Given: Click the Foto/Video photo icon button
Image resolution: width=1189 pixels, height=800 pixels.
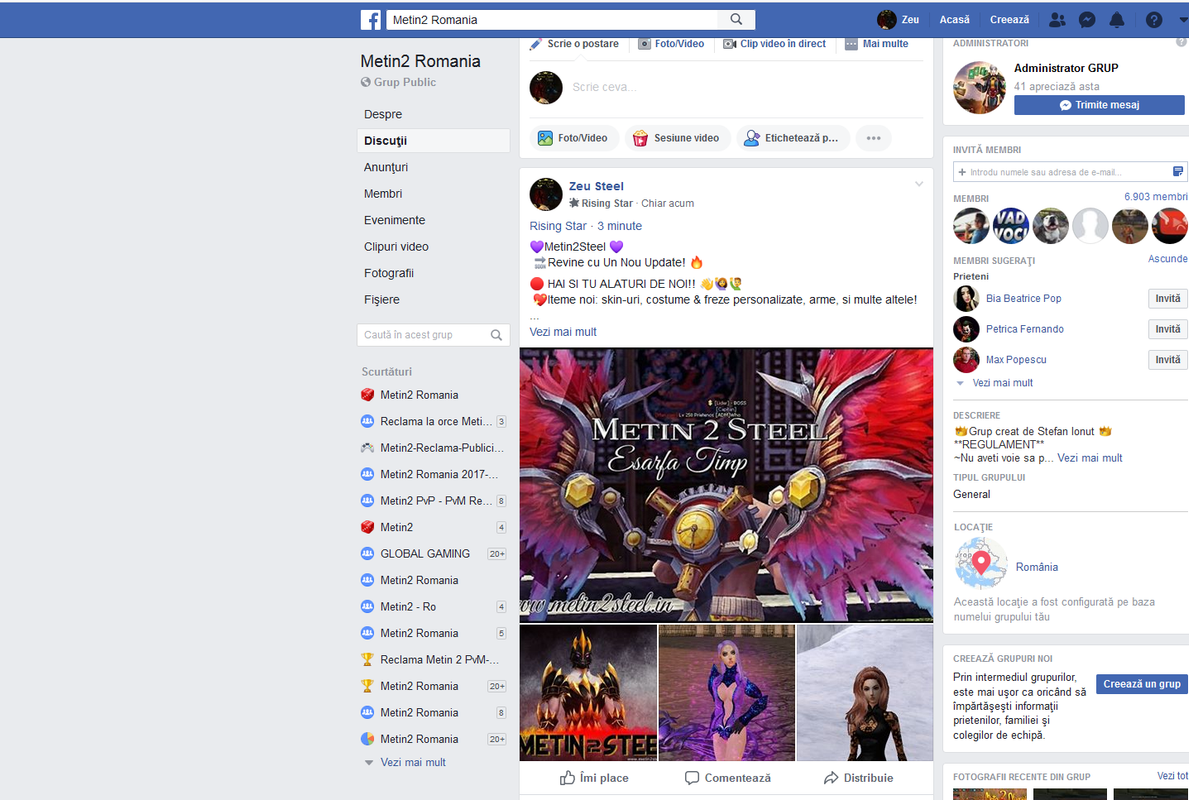Looking at the screenshot, I should point(573,138).
